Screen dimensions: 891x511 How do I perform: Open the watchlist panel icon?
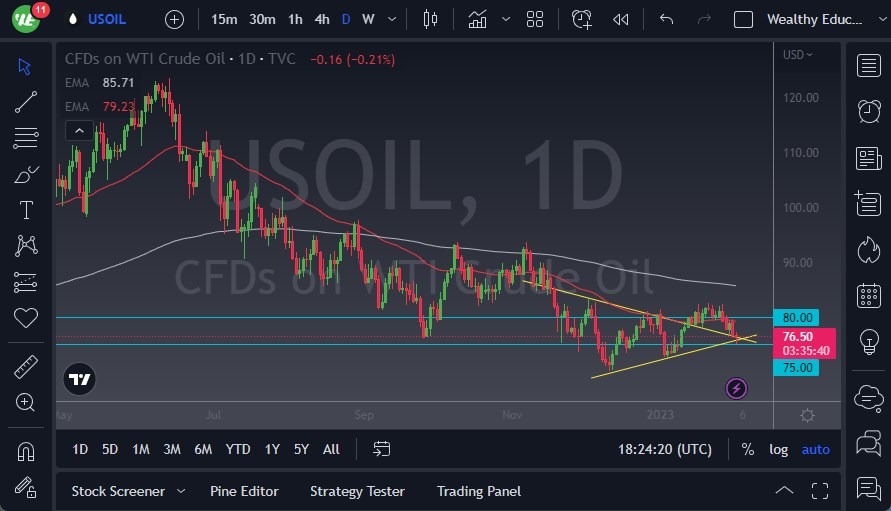(x=868, y=66)
